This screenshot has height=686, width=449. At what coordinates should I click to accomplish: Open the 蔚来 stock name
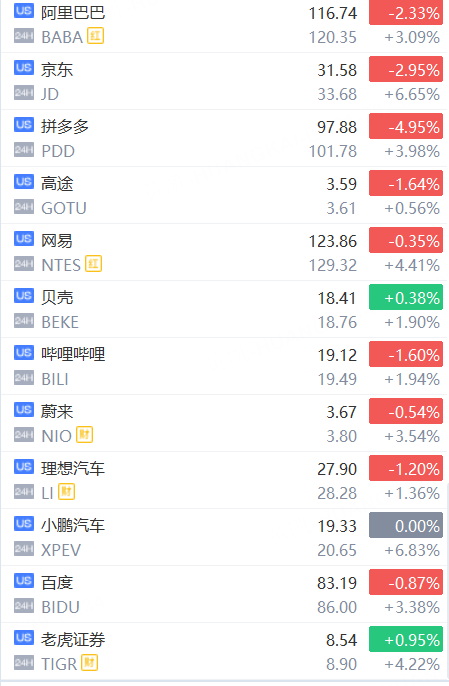coord(57,411)
